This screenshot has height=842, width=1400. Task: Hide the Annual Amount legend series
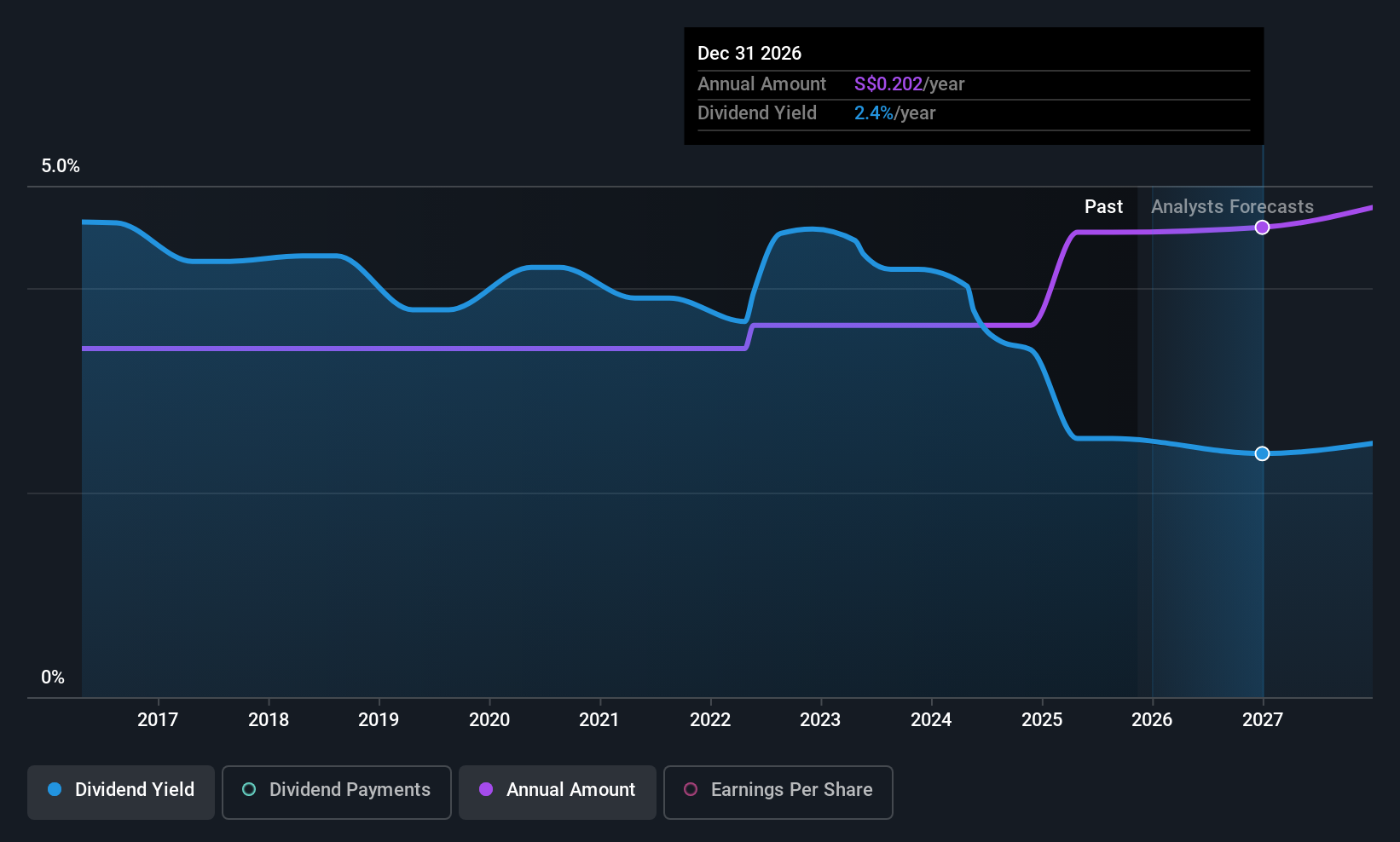tap(558, 791)
